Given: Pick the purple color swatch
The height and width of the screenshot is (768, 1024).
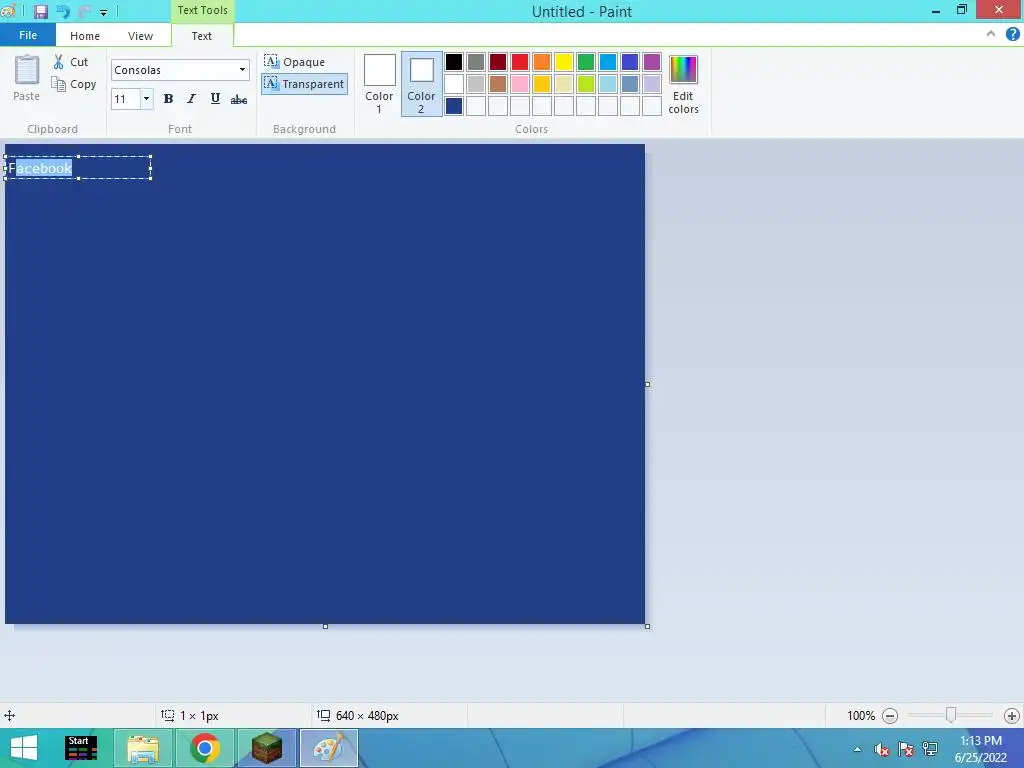Looking at the screenshot, I should tap(652, 62).
